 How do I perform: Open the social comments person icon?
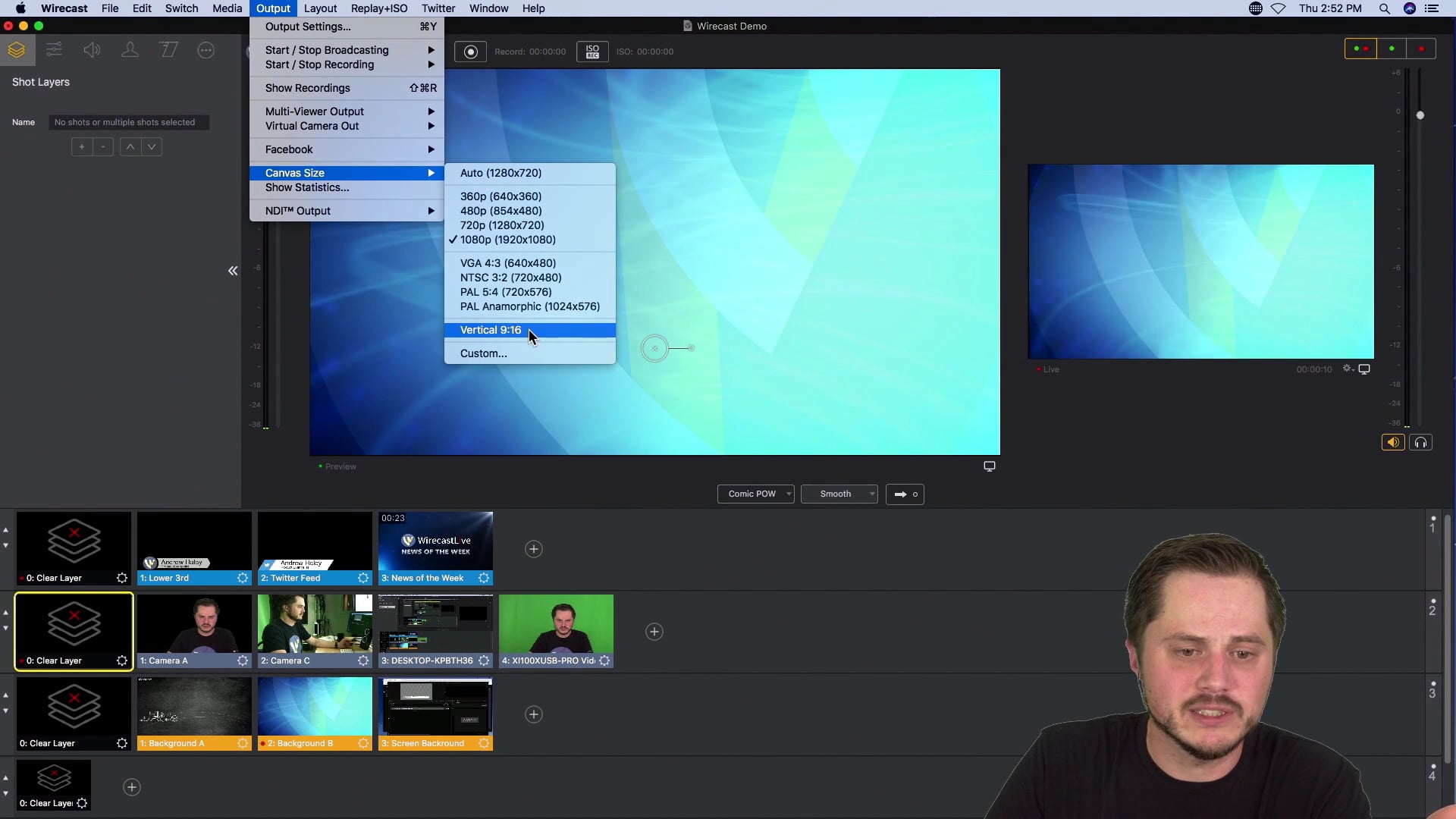tap(129, 49)
